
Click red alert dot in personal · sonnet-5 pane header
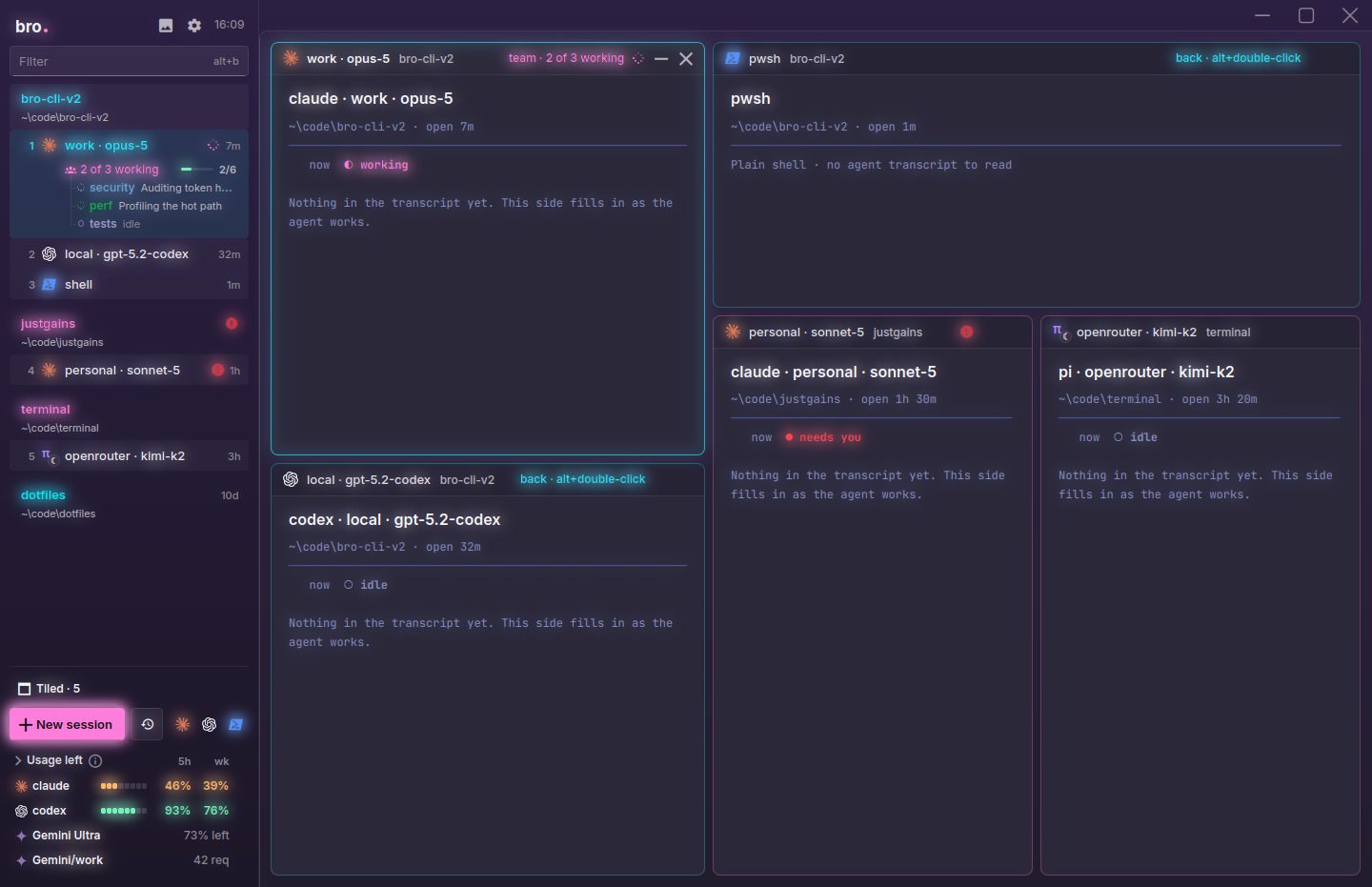(x=967, y=332)
